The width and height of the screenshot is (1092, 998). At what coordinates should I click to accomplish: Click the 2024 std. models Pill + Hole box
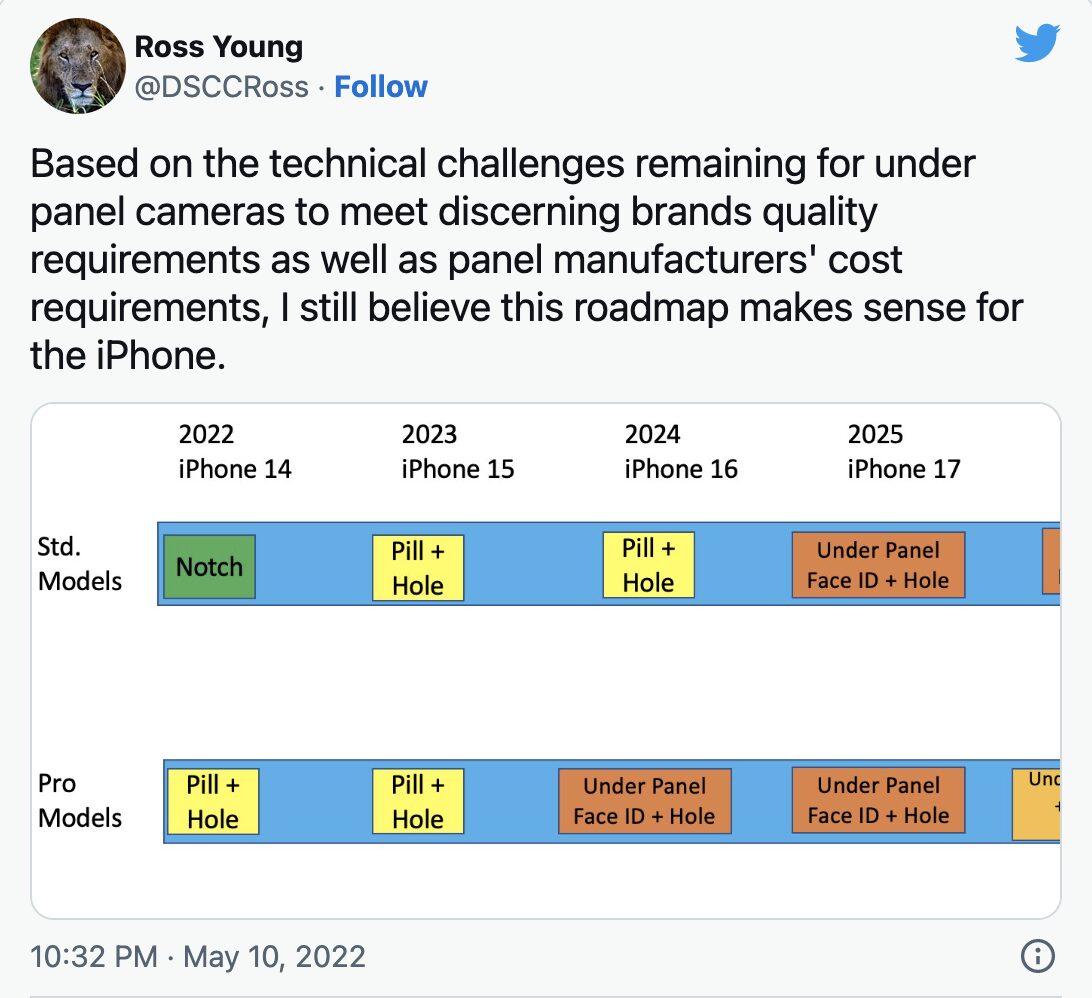(648, 565)
